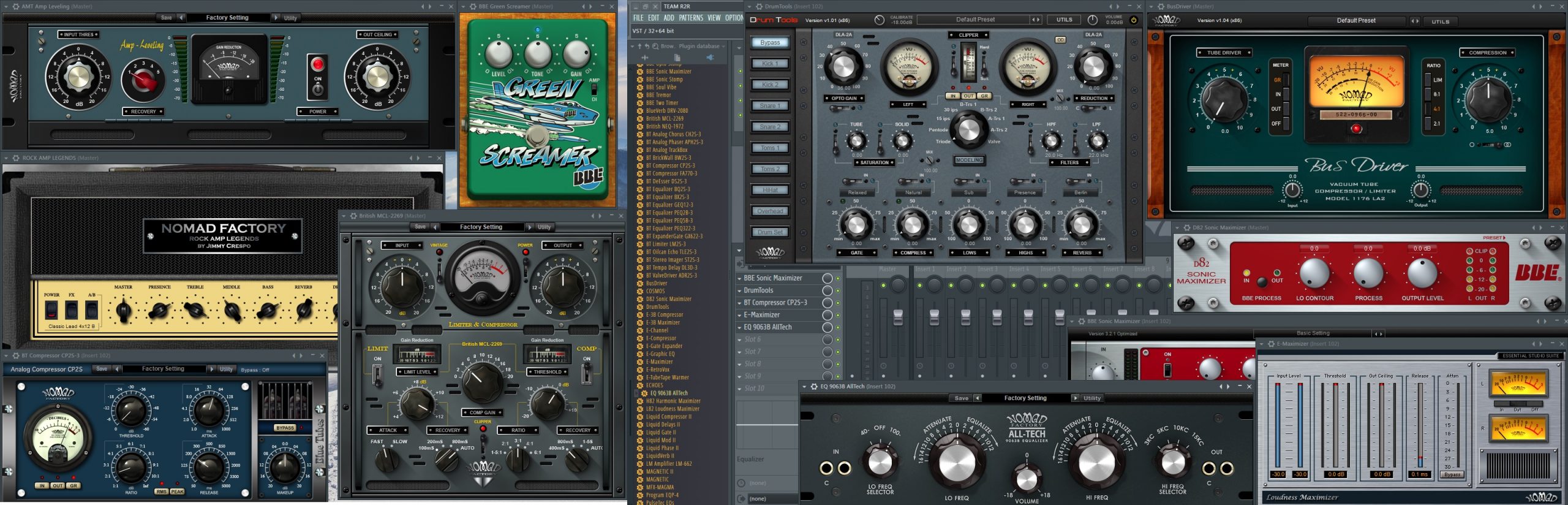This screenshot has height=505, width=1568.
Task: Open BusDriver Default Preset box
Action: click(x=1356, y=21)
